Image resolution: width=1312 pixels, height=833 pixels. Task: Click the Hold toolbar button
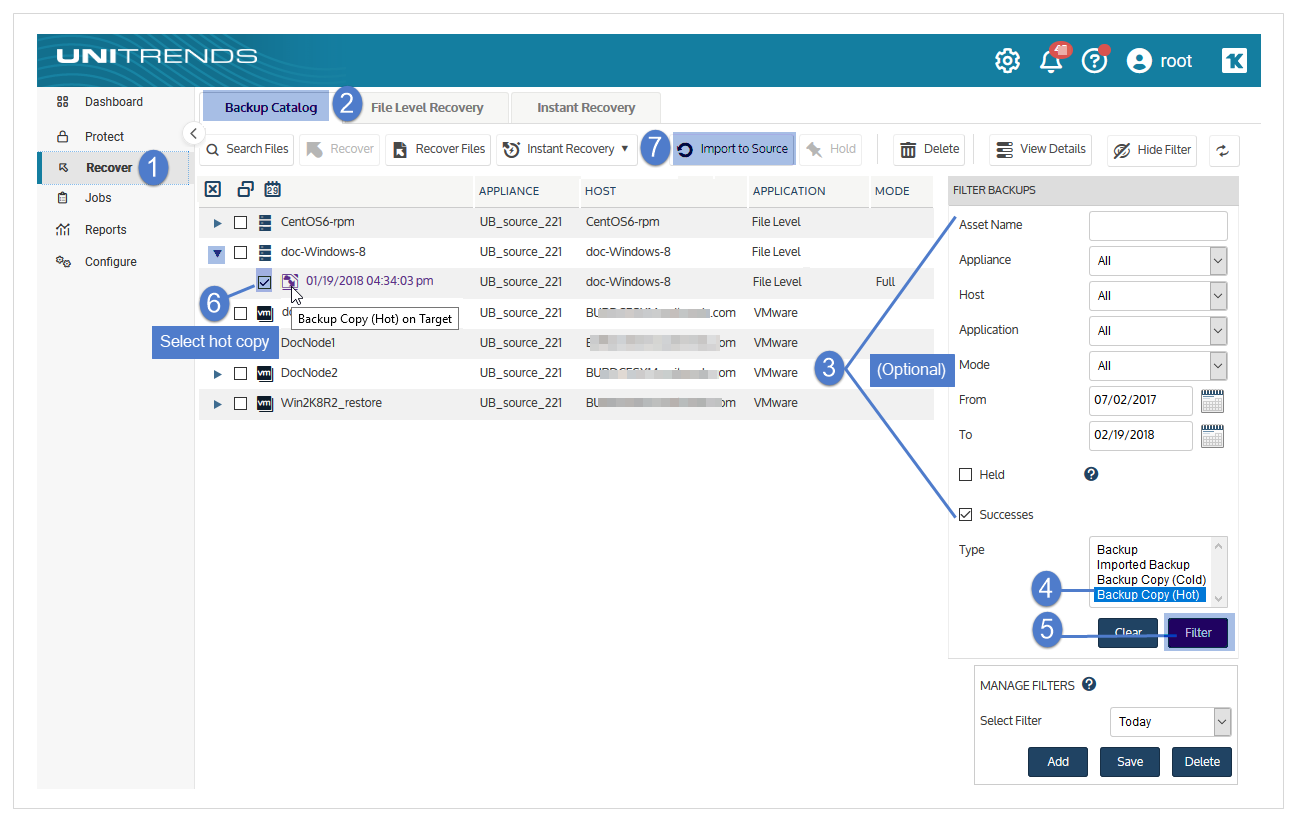pyautogui.click(x=831, y=149)
